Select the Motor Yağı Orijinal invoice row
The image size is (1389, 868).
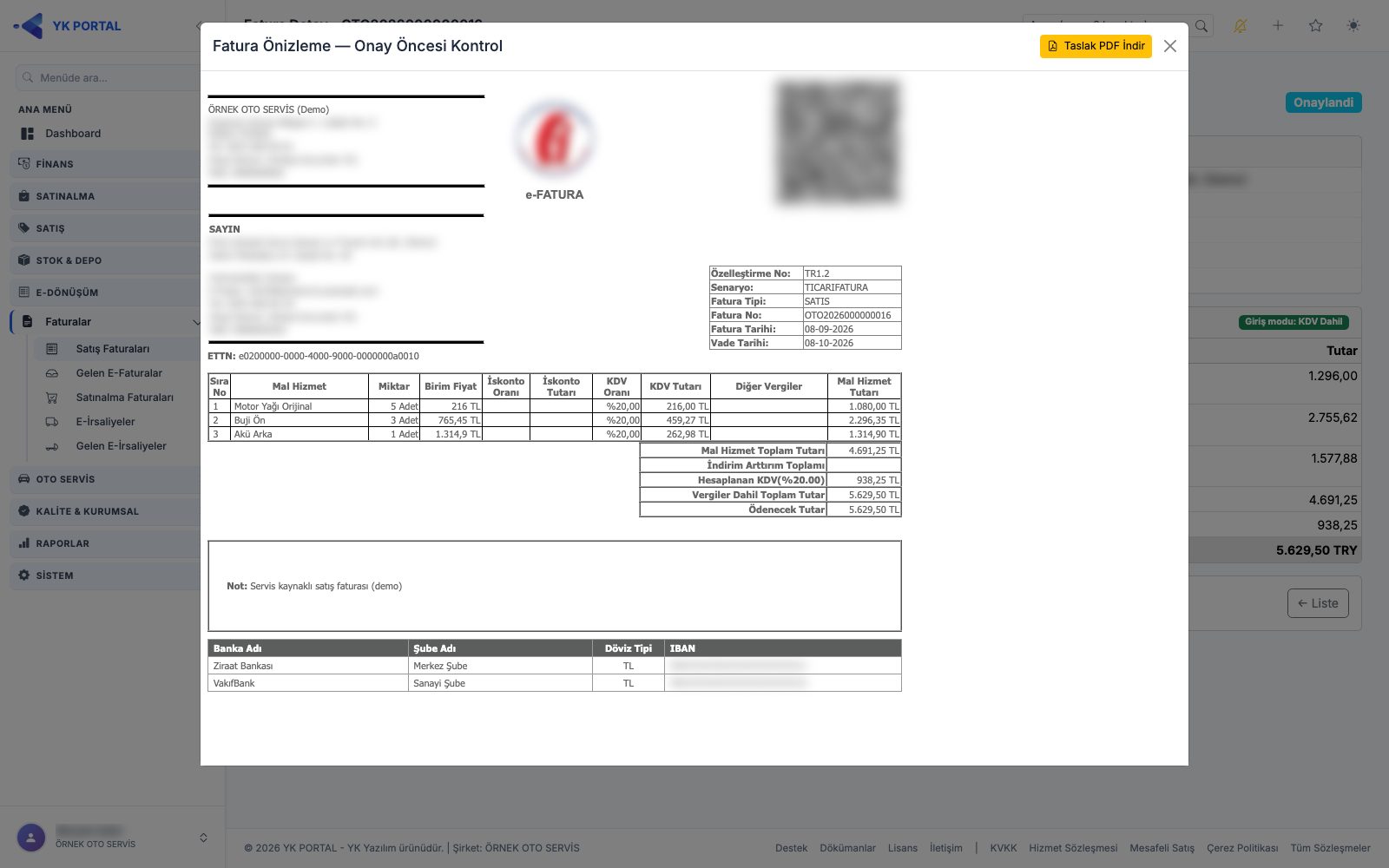click(555, 406)
